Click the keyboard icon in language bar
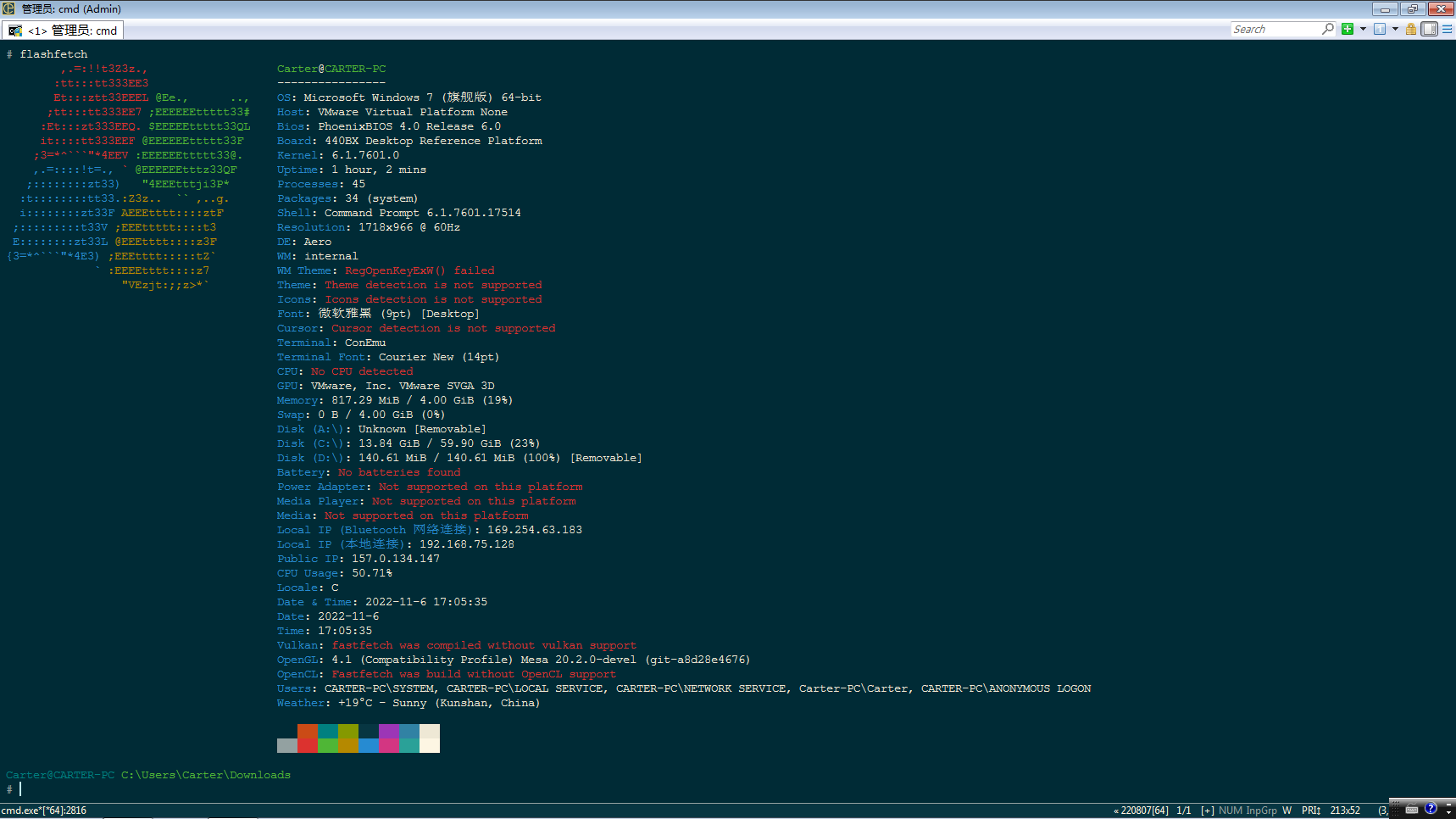Image resolution: width=1456 pixels, height=819 pixels. pos(1412,810)
